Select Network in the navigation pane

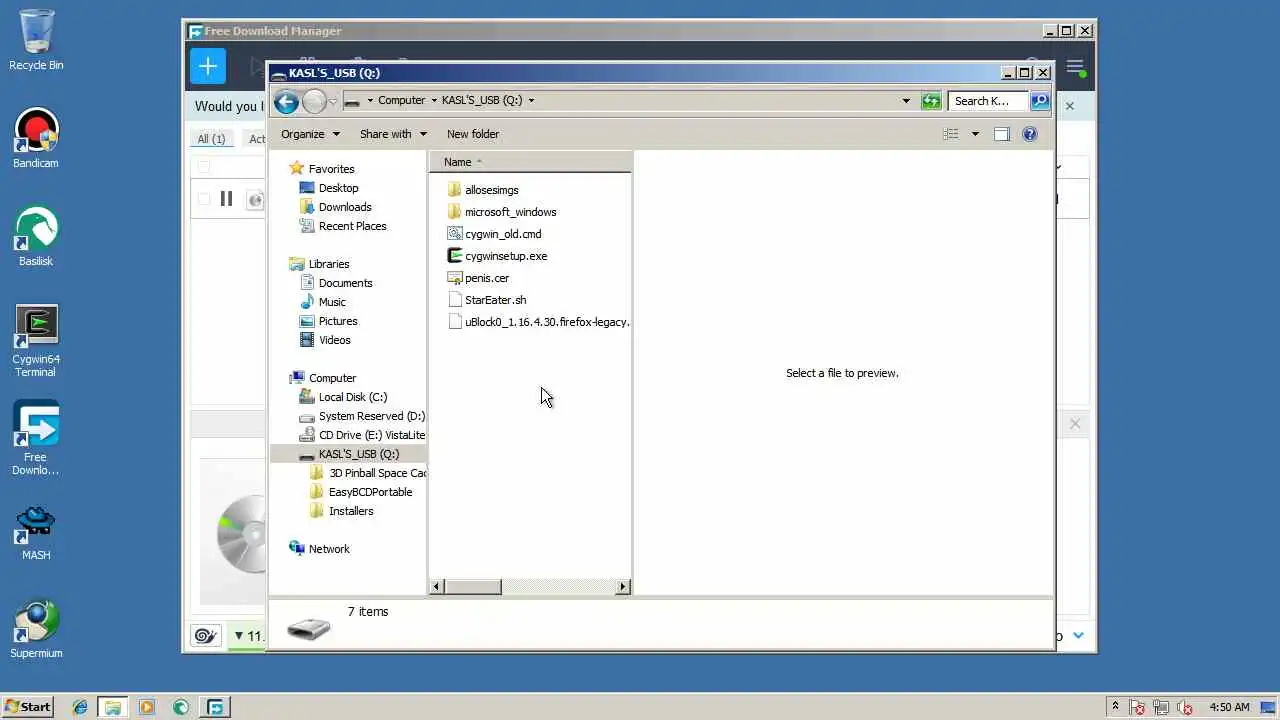[329, 549]
